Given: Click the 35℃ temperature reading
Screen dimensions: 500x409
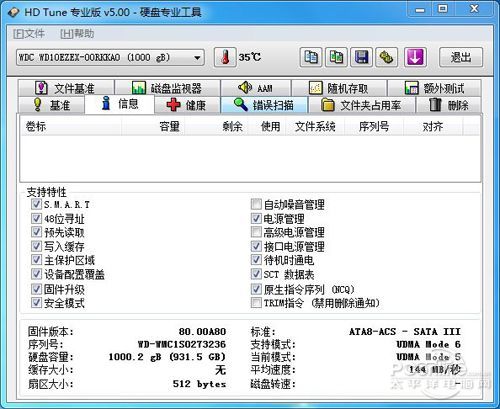Looking at the screenshot, I should click(250, 57).
